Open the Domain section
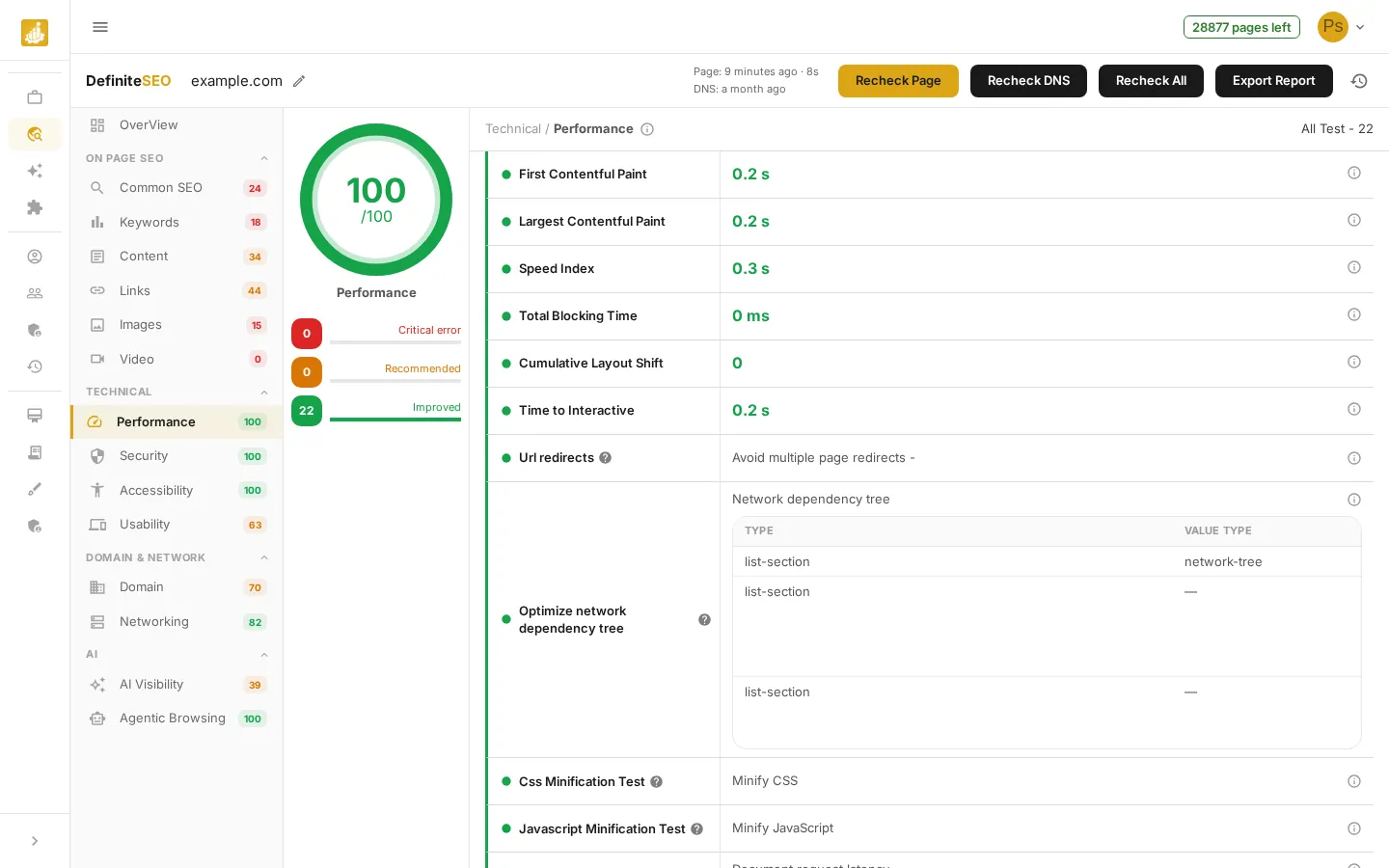1389x868 pixels. [177, 587]
